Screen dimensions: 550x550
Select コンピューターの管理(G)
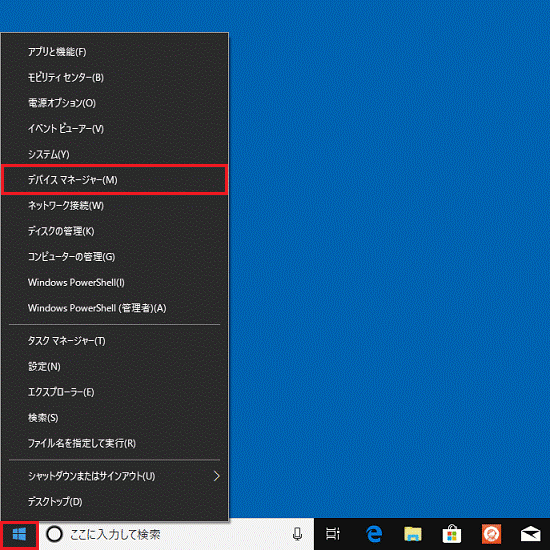[115, 257]
